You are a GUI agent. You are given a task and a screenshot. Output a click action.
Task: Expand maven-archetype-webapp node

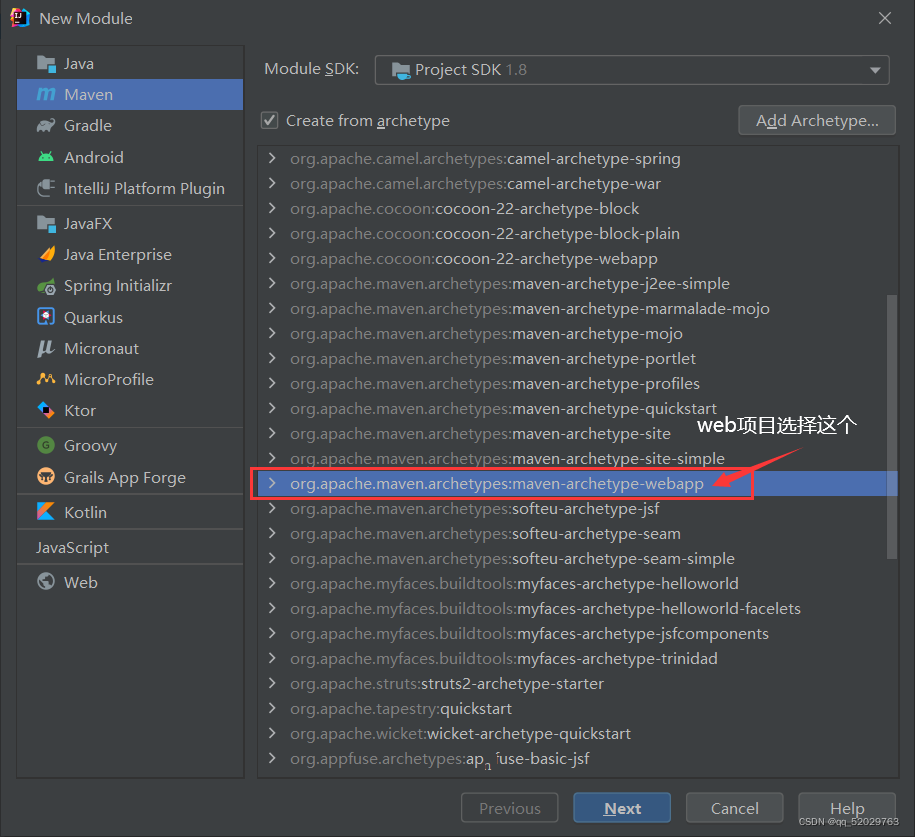coord(272,483)
